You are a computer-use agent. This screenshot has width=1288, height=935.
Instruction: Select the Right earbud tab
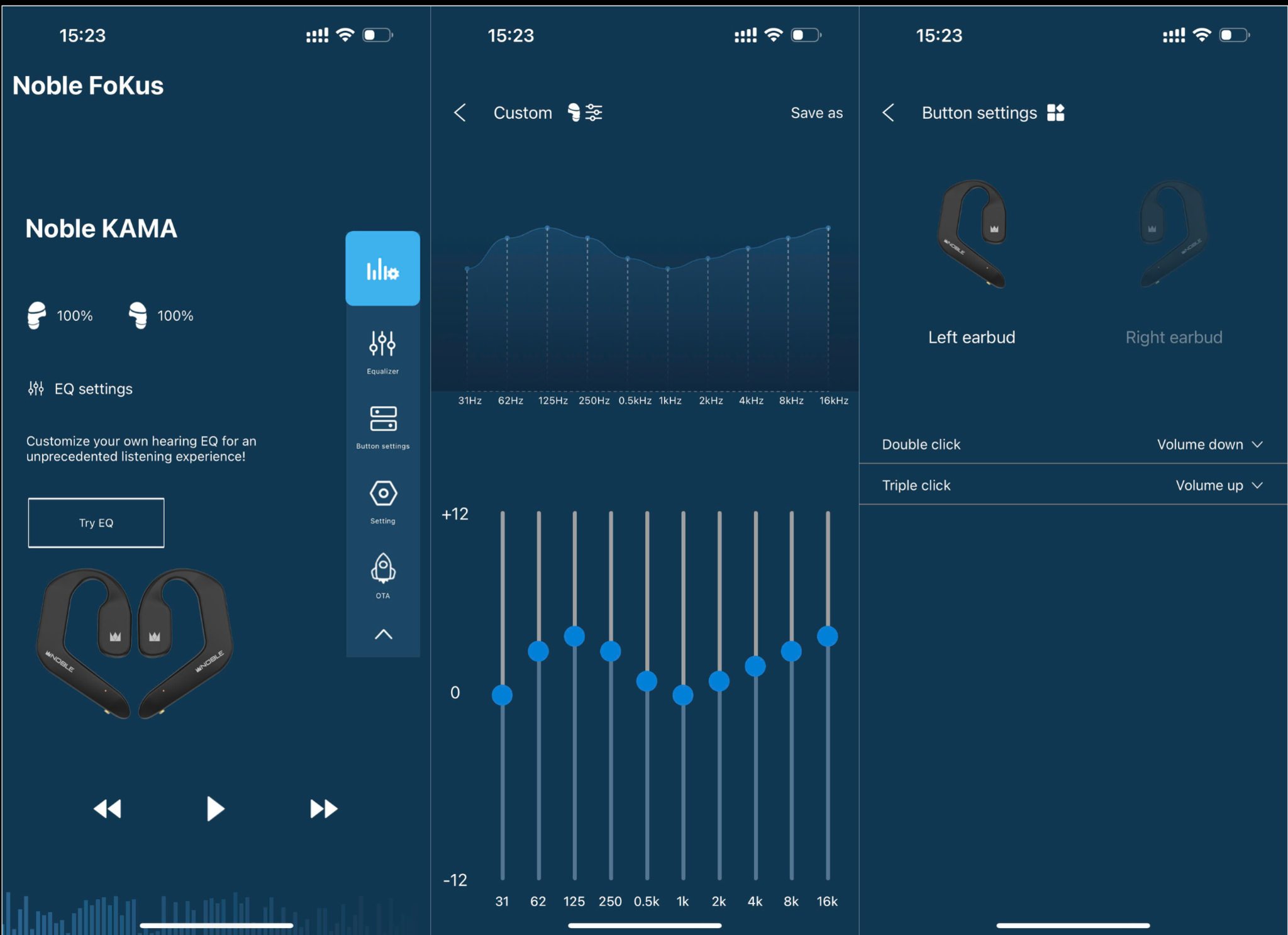1174,337
